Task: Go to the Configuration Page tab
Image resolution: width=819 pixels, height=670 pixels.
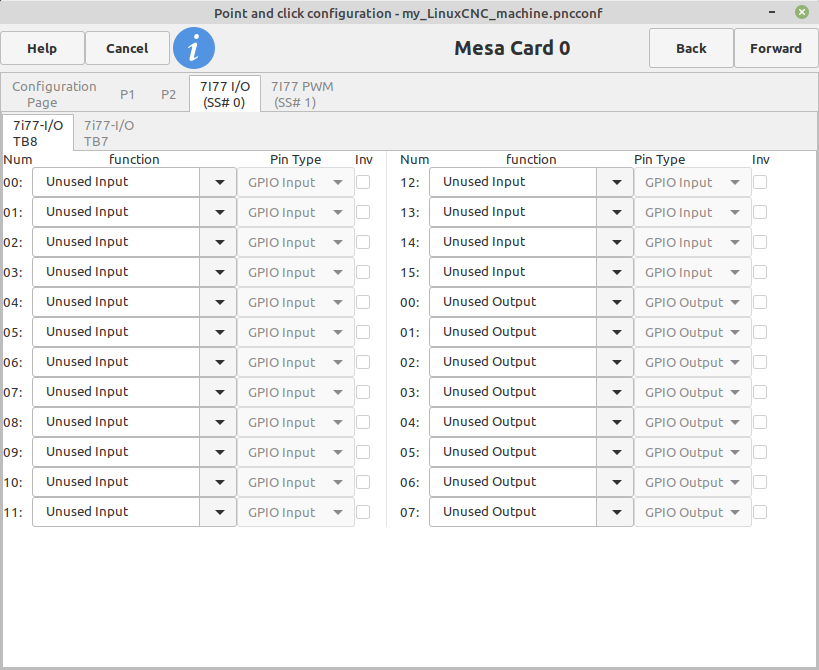Action: tap(54, 94)
